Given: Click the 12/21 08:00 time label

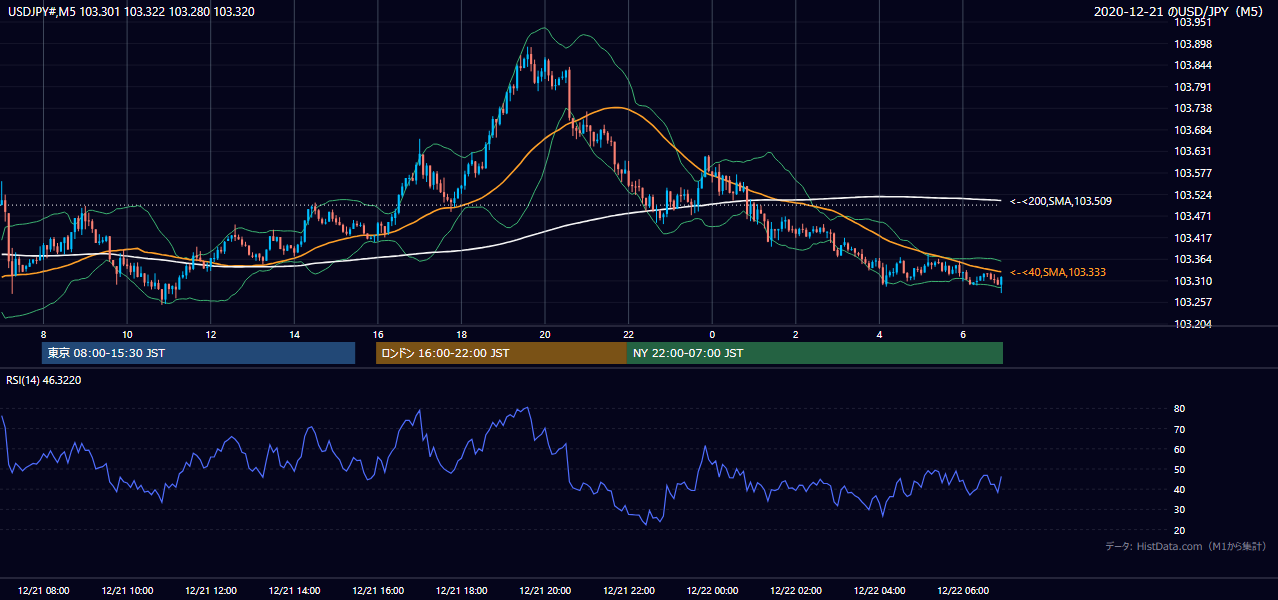Looking at the screenshot, I should point(43,591).
